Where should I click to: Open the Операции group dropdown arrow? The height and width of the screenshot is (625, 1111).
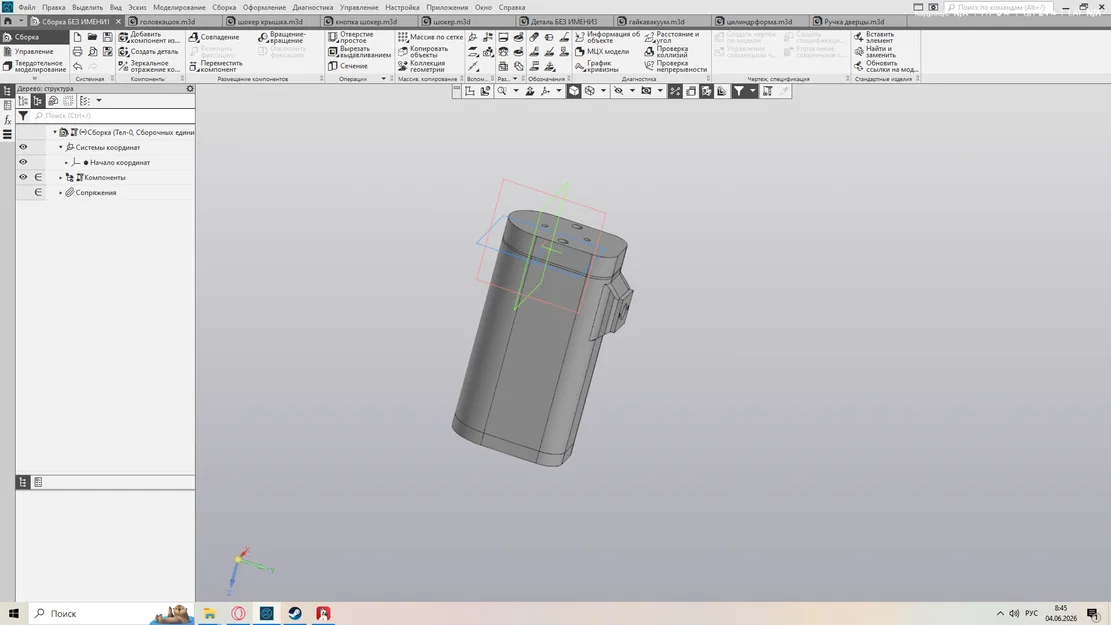[383, 79]
